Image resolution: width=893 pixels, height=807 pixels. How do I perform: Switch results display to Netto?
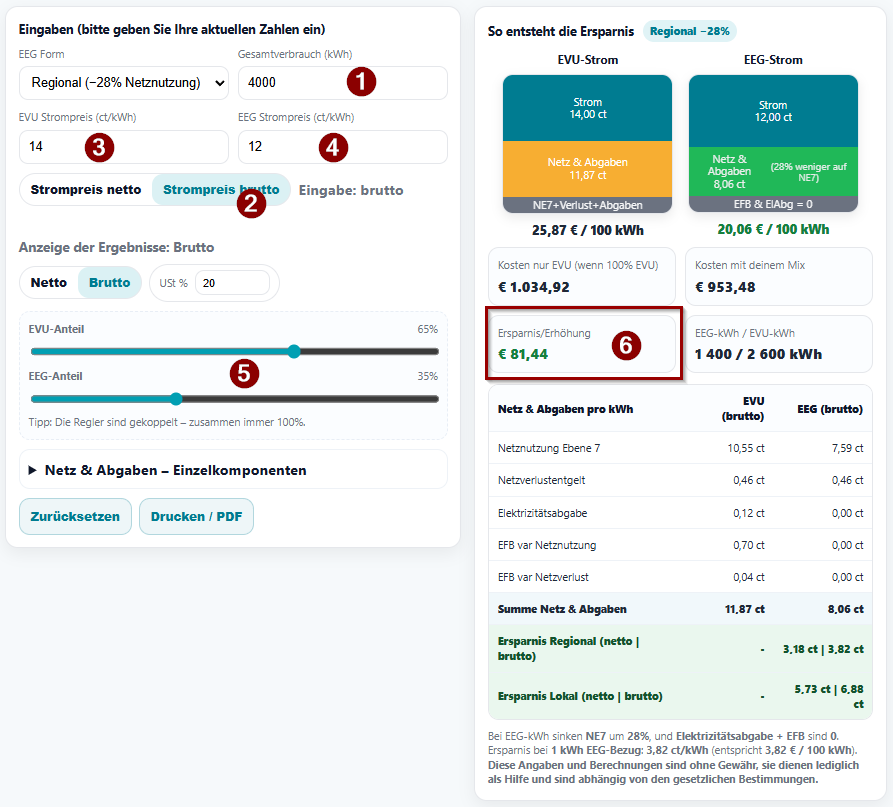[x=49, y=283]
